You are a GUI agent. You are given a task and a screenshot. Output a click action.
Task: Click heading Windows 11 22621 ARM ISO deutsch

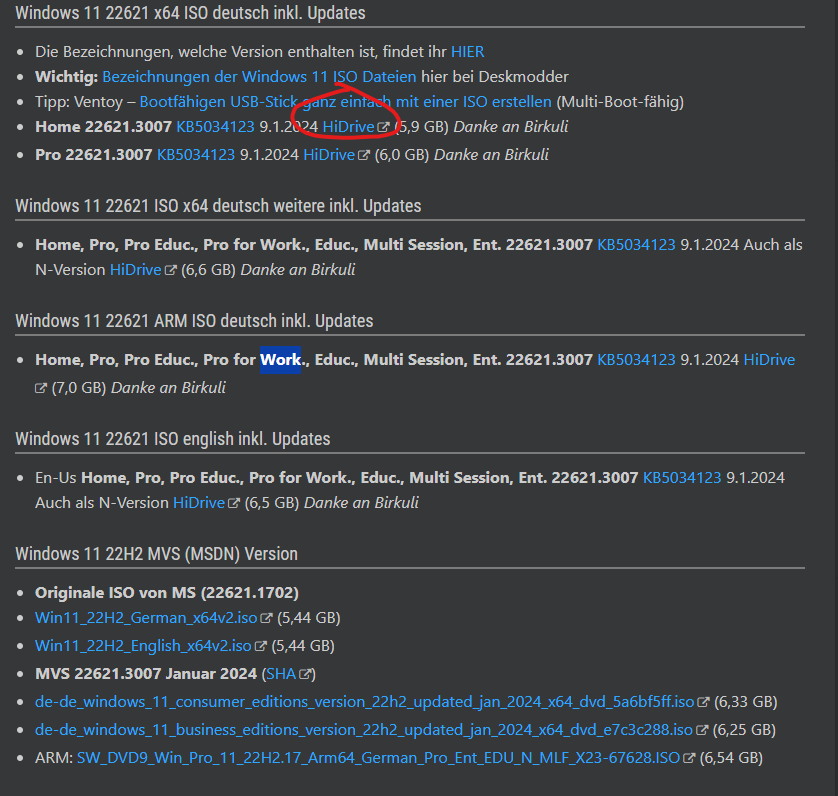click(x=195, y=321)
